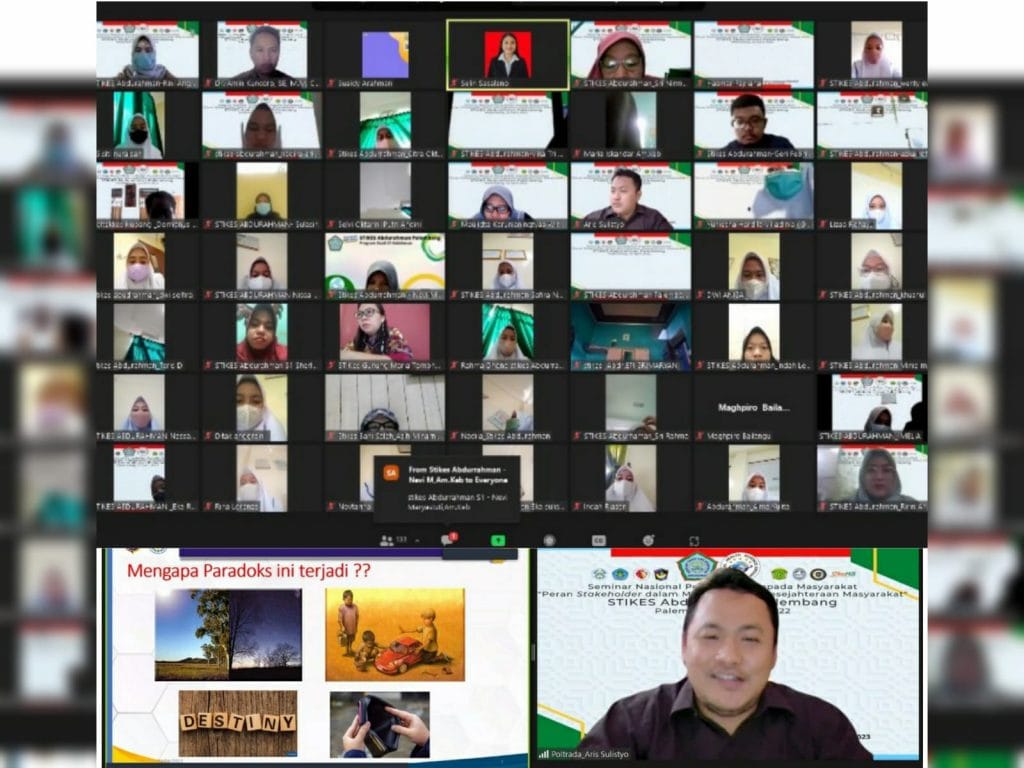Click the round icon right of Share Screen
The image size is (1024, 768).
coord(548,540)
